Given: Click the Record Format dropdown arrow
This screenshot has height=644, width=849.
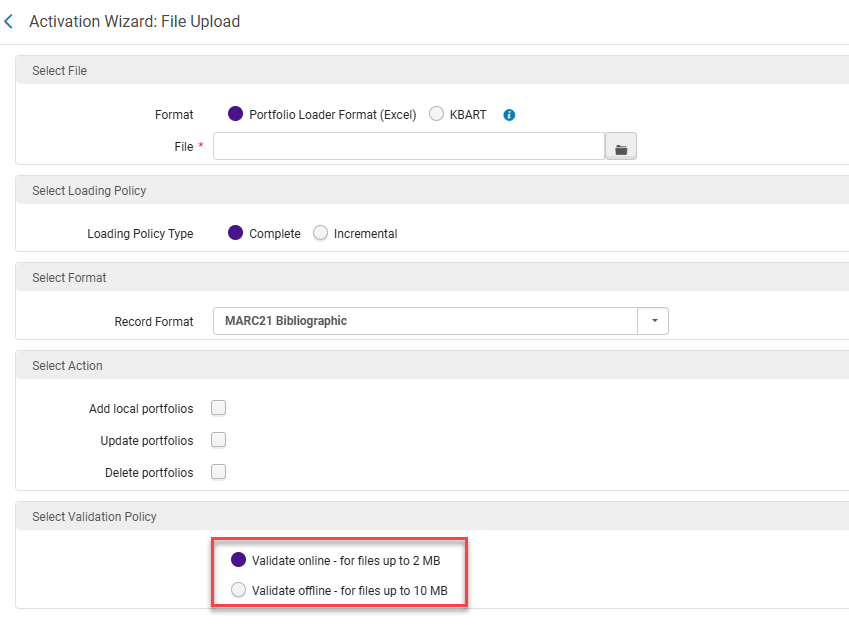Looking at the screenshot, I should pyautogui.click(x=654, y=321).
